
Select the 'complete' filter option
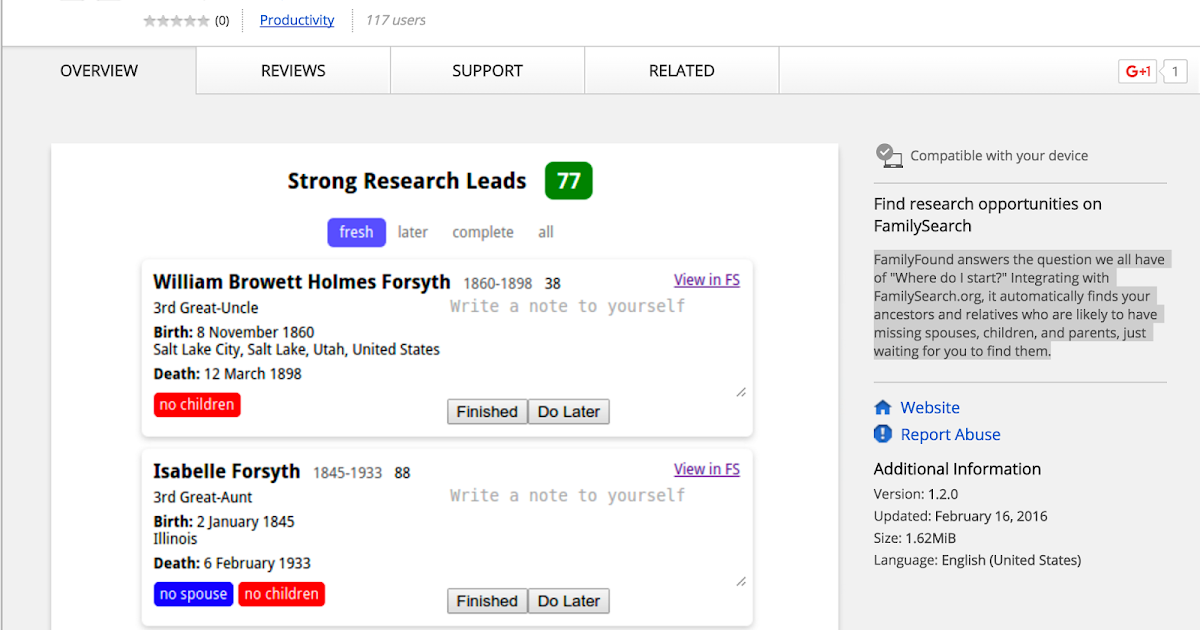(x=482, y=232)
